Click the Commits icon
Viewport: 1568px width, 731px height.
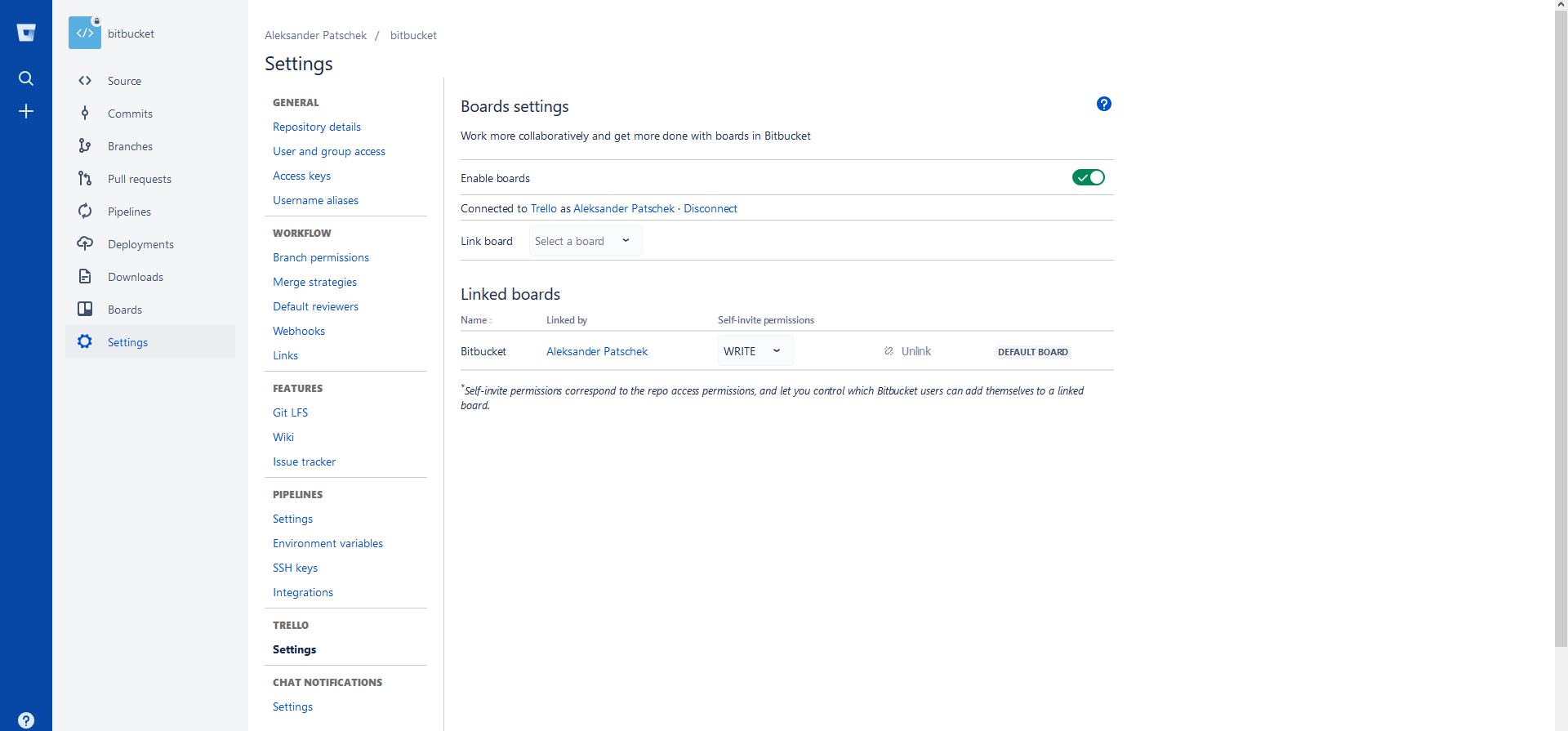85,114
